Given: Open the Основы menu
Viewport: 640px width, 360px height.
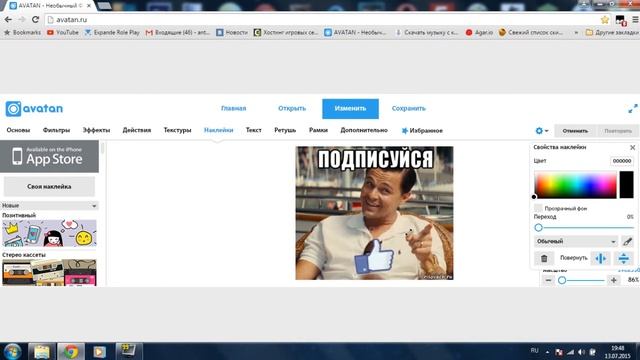Looking at the screenshot, I should point(18,130).
